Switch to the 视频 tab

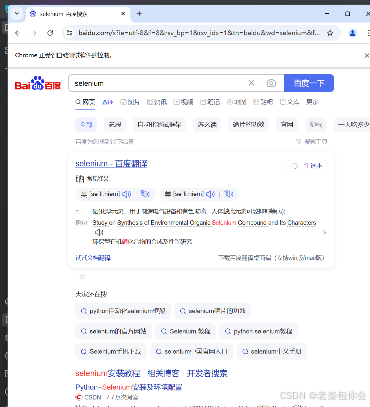[183, 102]
